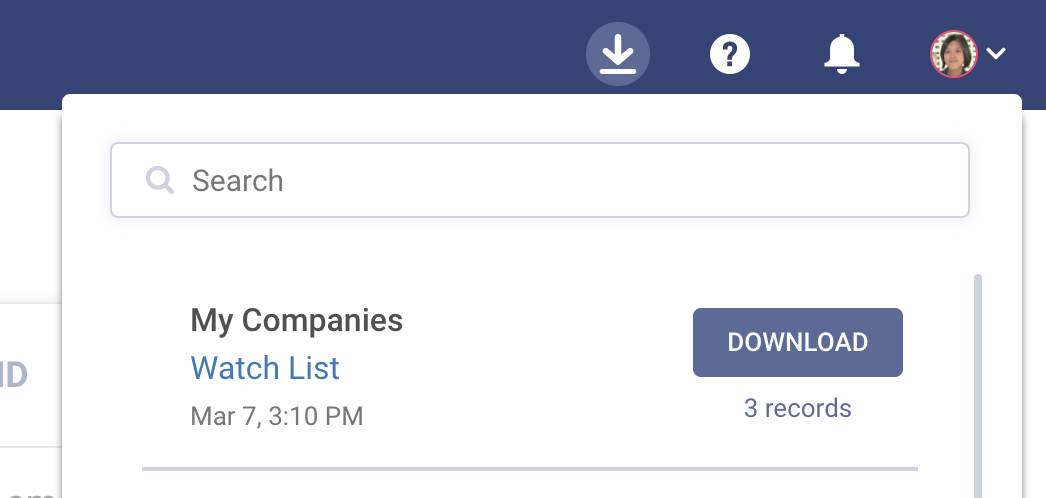Click the Mar 7, 3:10 PM timestamp

point(276,415)
